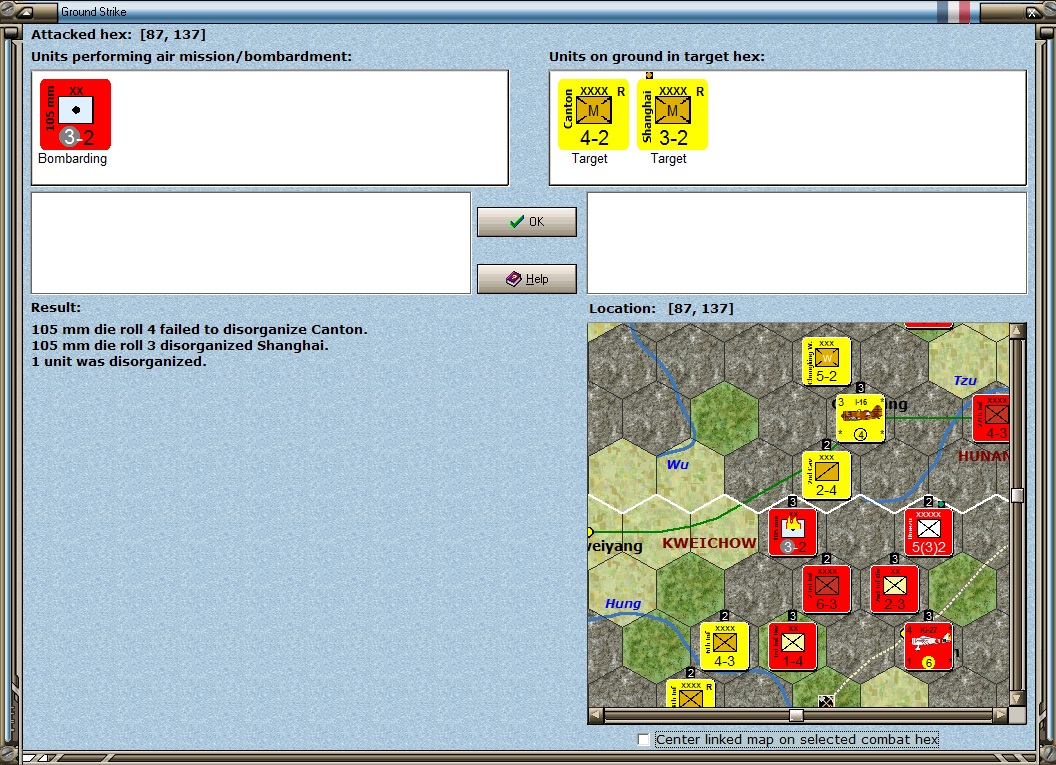Click the Ki-27 aircraft counter on map

(929, 646)
